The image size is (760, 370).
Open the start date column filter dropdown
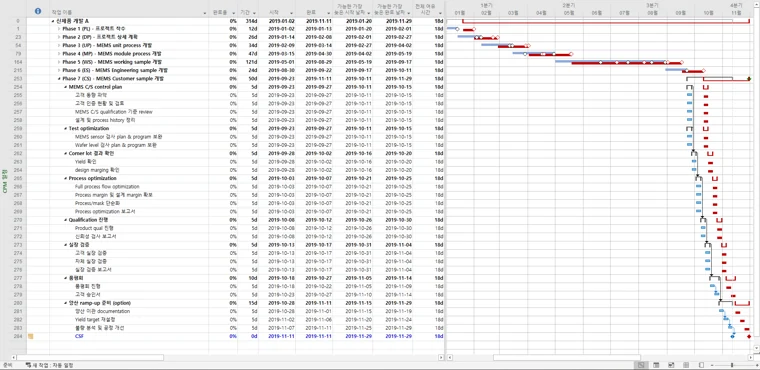[x=291, y=13]
